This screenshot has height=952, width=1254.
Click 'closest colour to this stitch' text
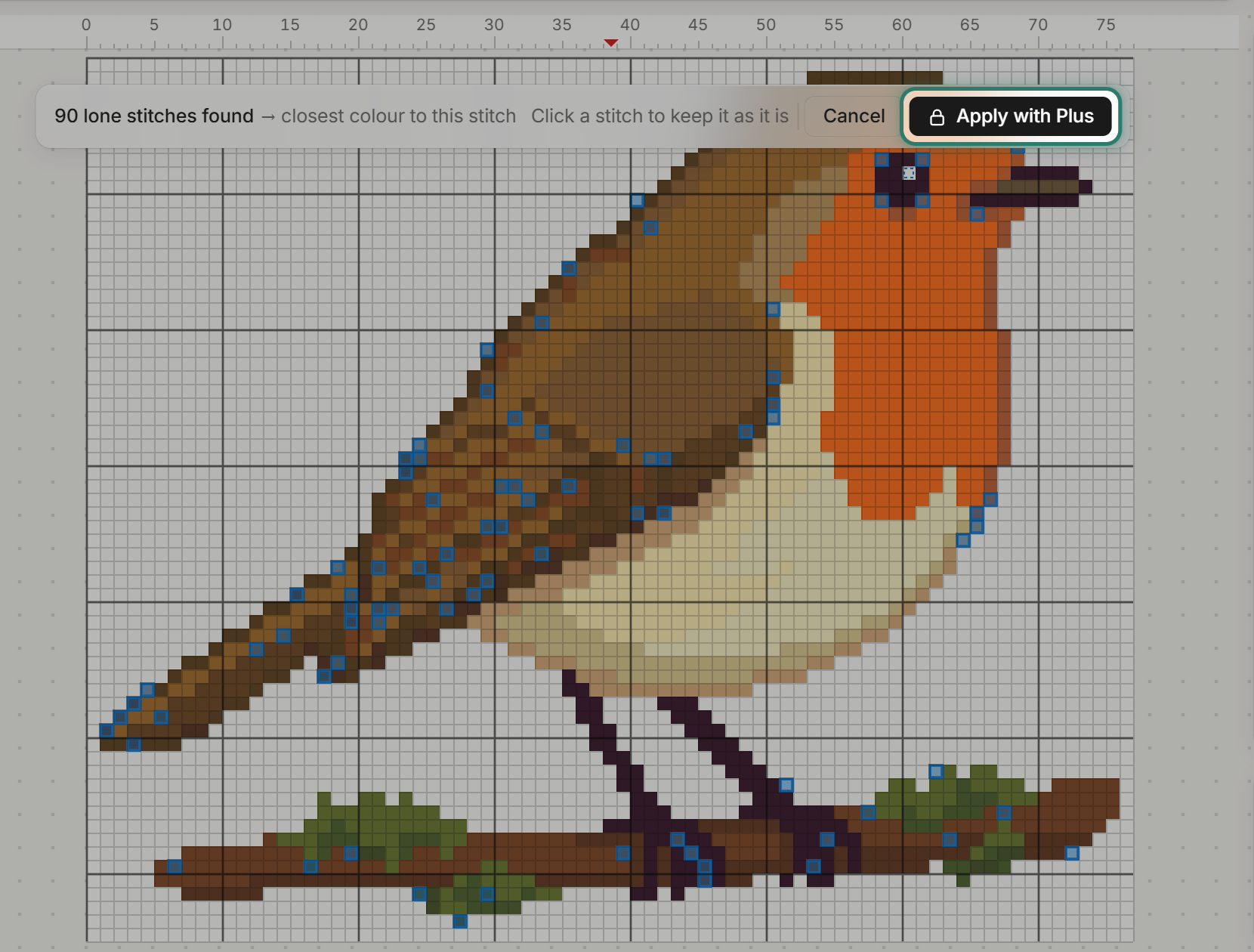398,116
